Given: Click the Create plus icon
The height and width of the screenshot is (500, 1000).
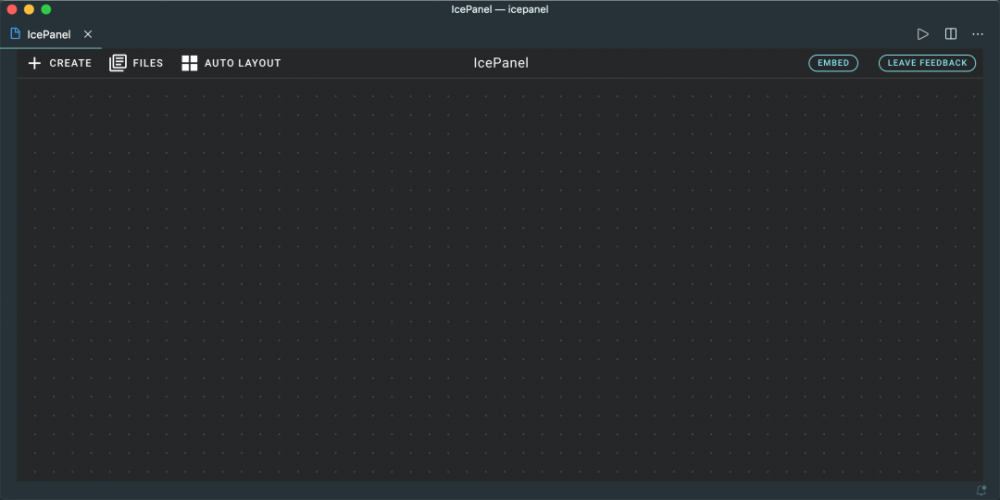Looking at the screenshot, I should click(x=35, y=63).
